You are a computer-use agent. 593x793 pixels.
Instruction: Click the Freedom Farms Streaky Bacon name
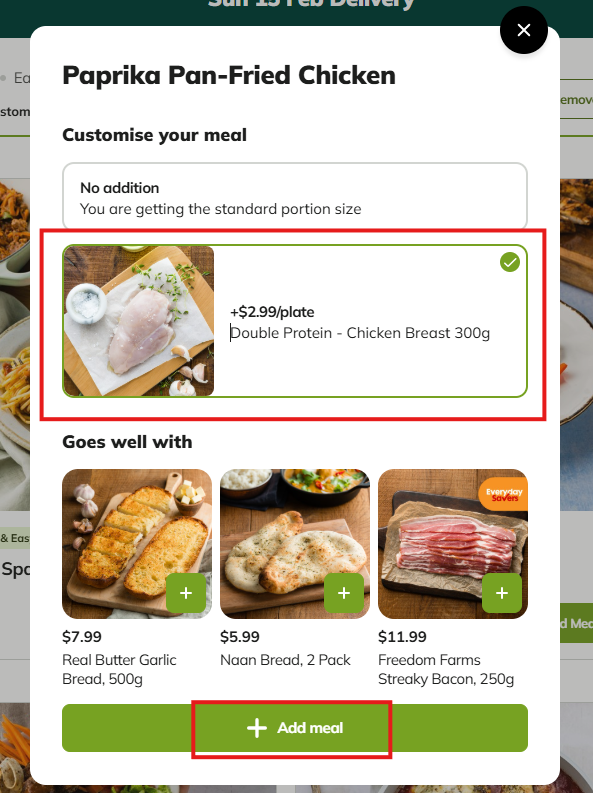coord(446,669)
